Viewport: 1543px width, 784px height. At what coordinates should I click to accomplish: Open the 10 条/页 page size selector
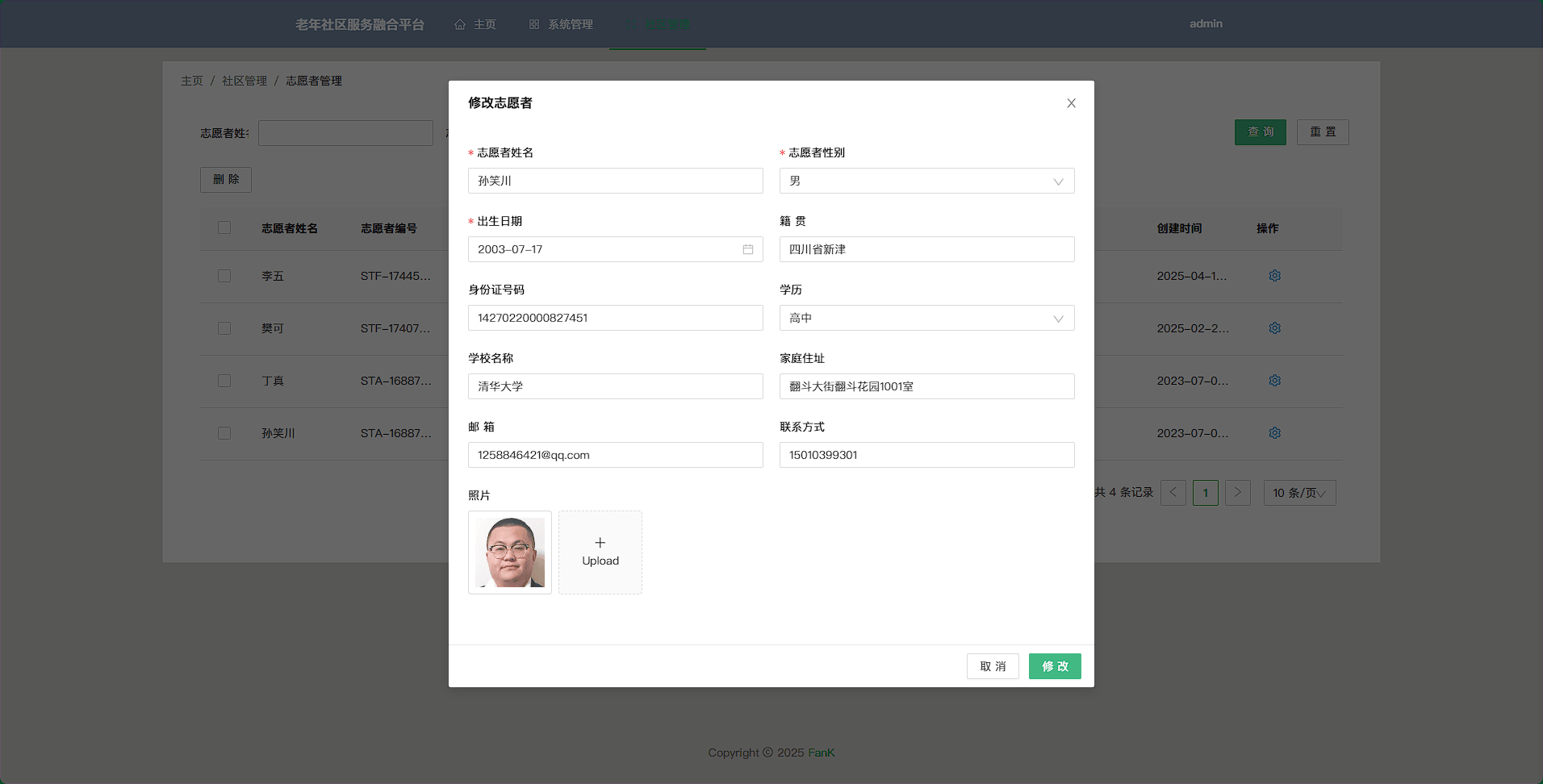tap(1298, 493)
